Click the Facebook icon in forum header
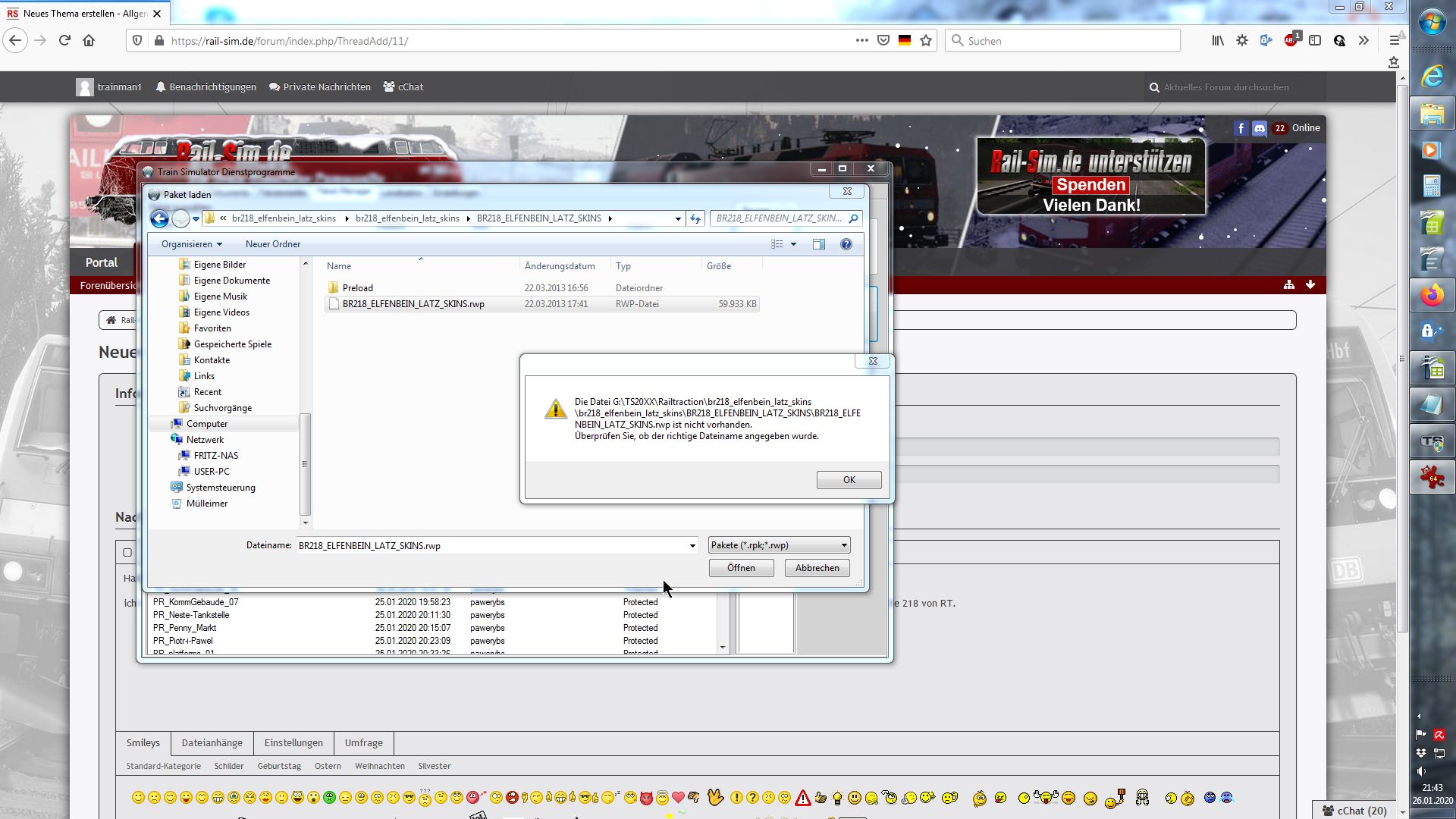The width and height of the screenshot is (1456, 819). (x=1241, y=128)
